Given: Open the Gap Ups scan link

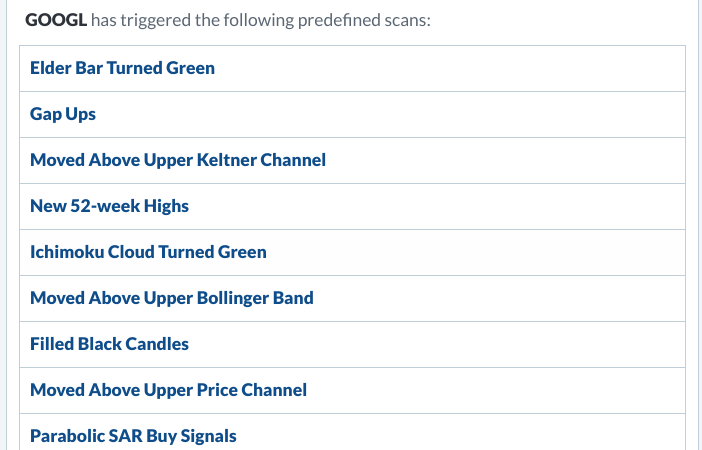Looking at the screenshot, I should [x=63, y=114].
